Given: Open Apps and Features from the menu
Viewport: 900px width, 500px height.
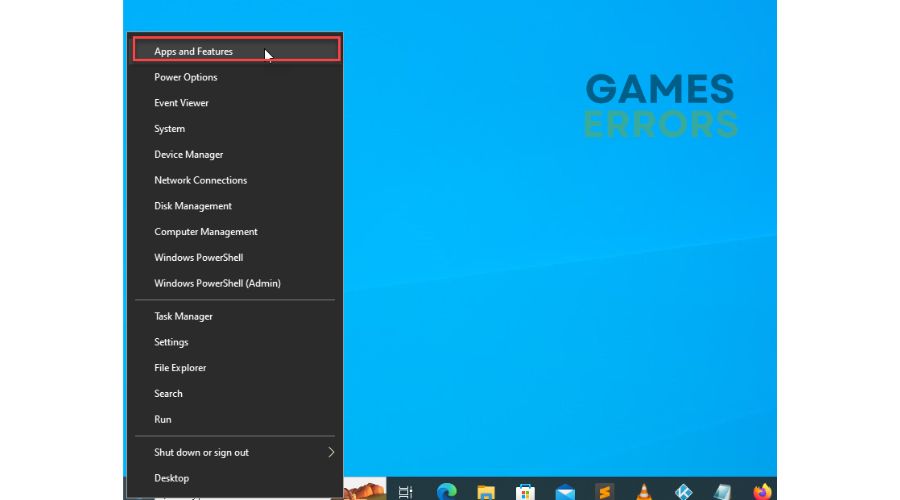Looking at the screenshot, I should tap(235, 51).
